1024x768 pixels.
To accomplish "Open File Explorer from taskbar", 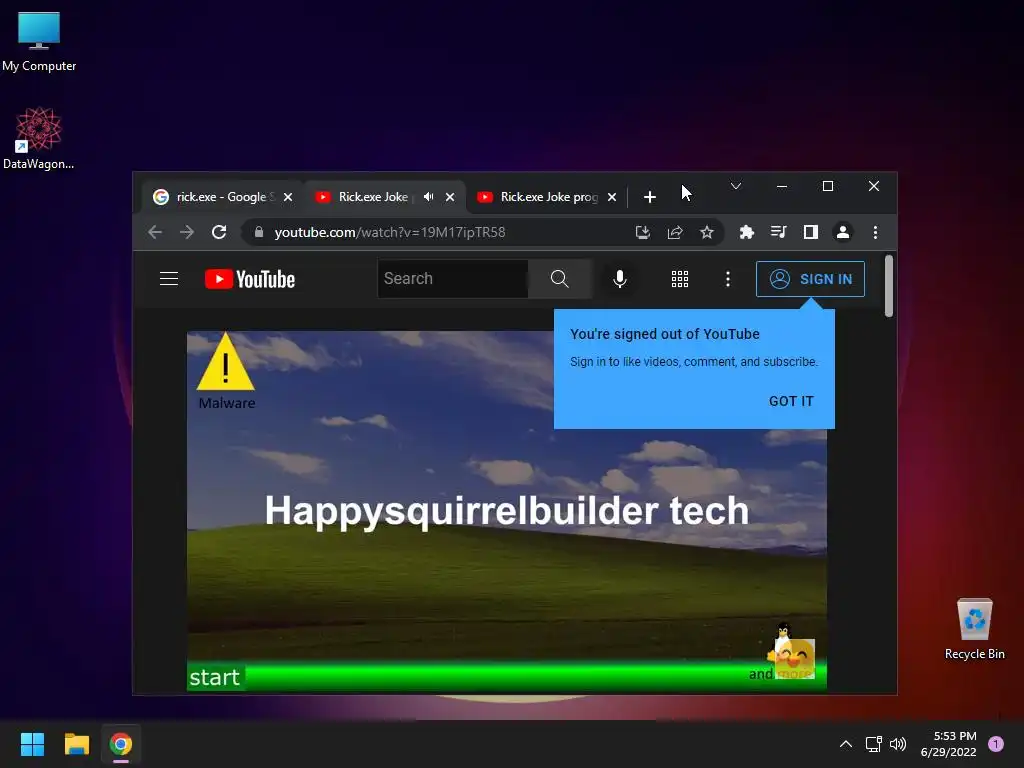I will click(x=76, y=744).
